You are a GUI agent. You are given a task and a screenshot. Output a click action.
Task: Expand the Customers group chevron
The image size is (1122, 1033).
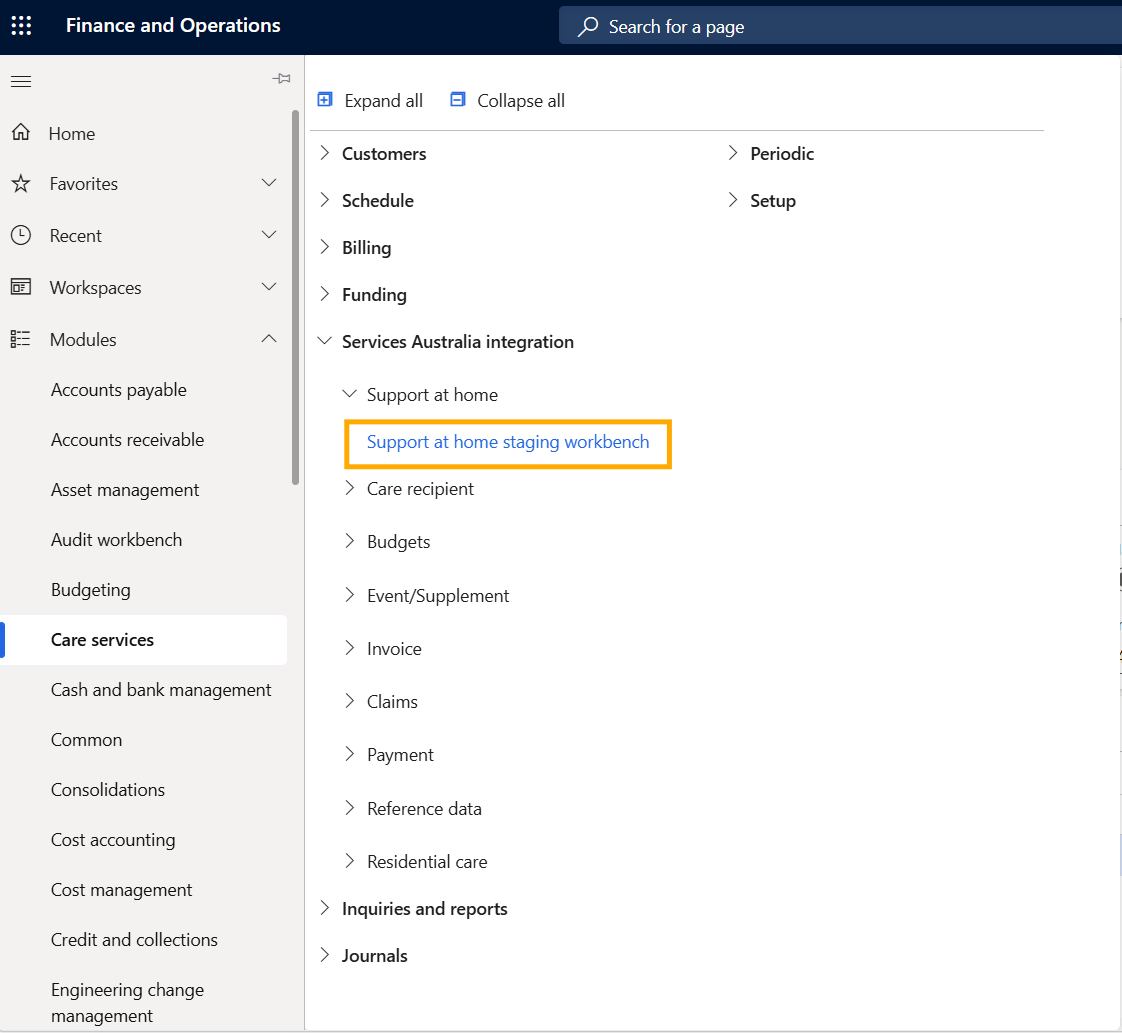pos(325,152)
